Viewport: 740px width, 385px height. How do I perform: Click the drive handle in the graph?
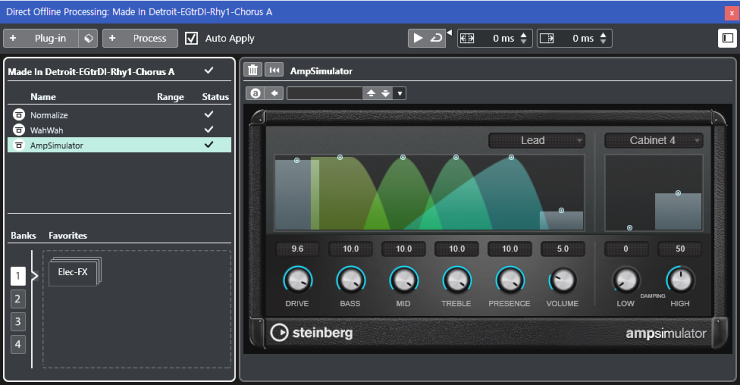297,160
